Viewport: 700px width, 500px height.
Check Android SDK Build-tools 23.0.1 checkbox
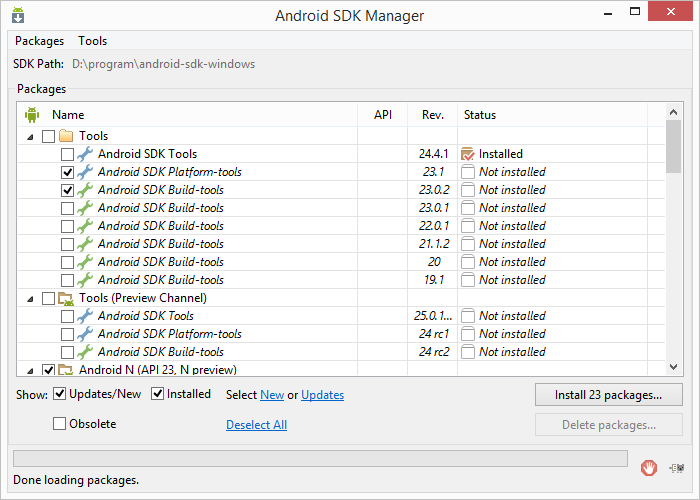click(67, 208)
